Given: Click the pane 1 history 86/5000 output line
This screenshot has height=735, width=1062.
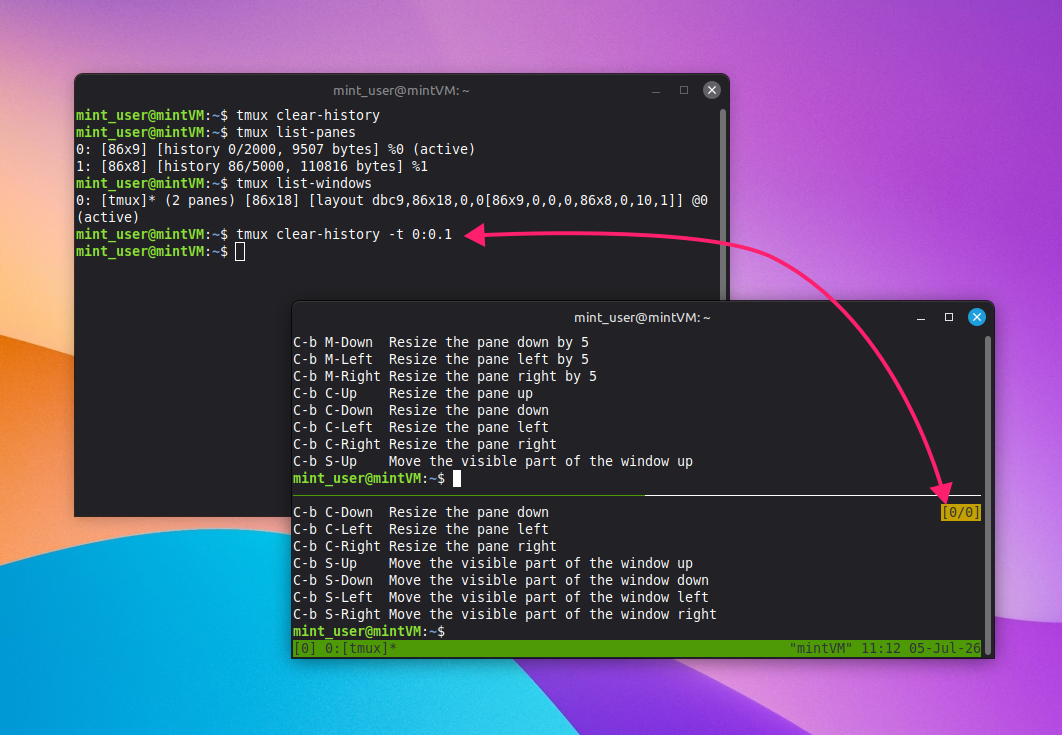Looking at the screenshot, I should click(251, 166).
